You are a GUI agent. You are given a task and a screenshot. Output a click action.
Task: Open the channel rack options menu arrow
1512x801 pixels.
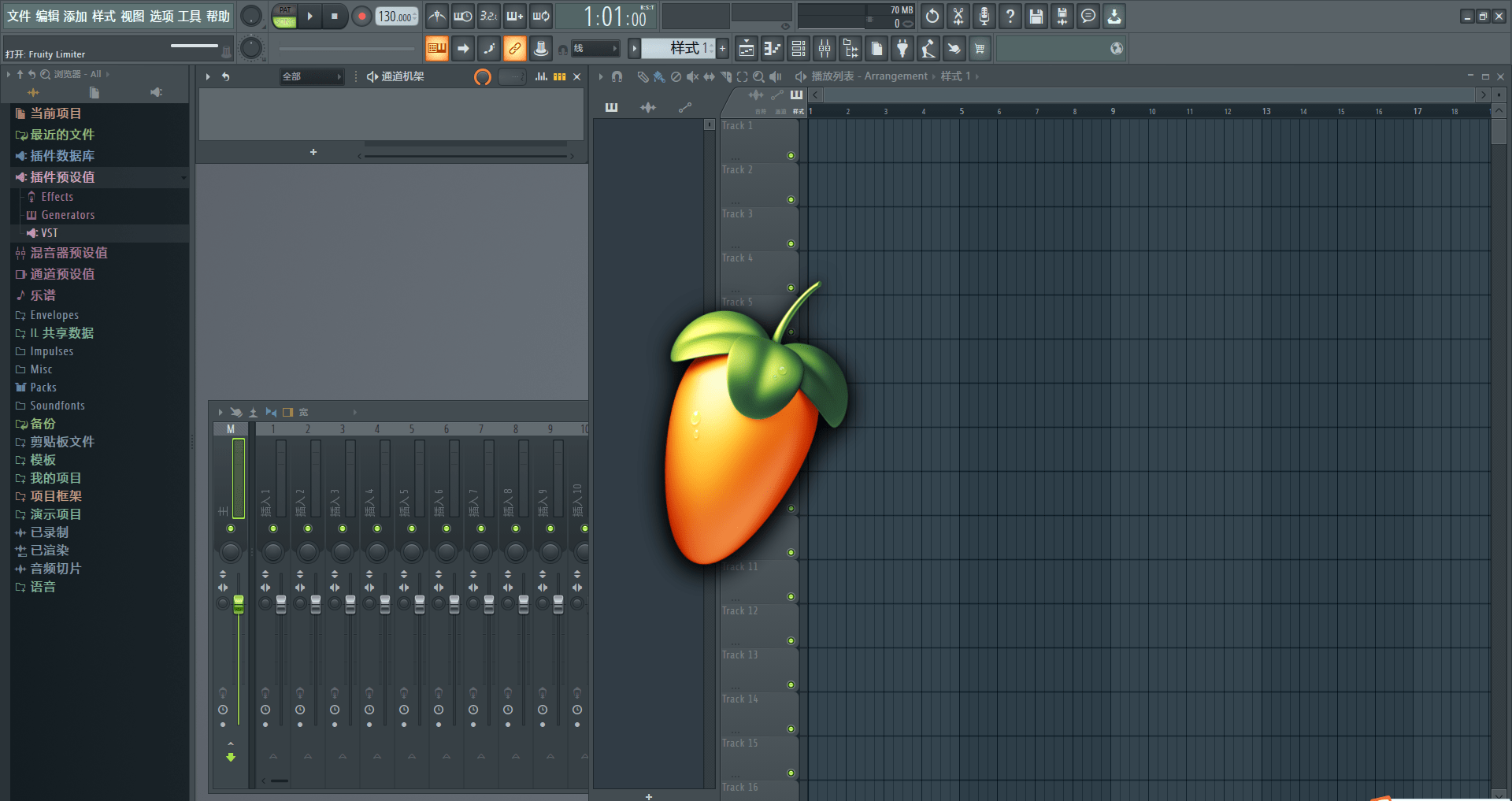[x=208, y=76]
